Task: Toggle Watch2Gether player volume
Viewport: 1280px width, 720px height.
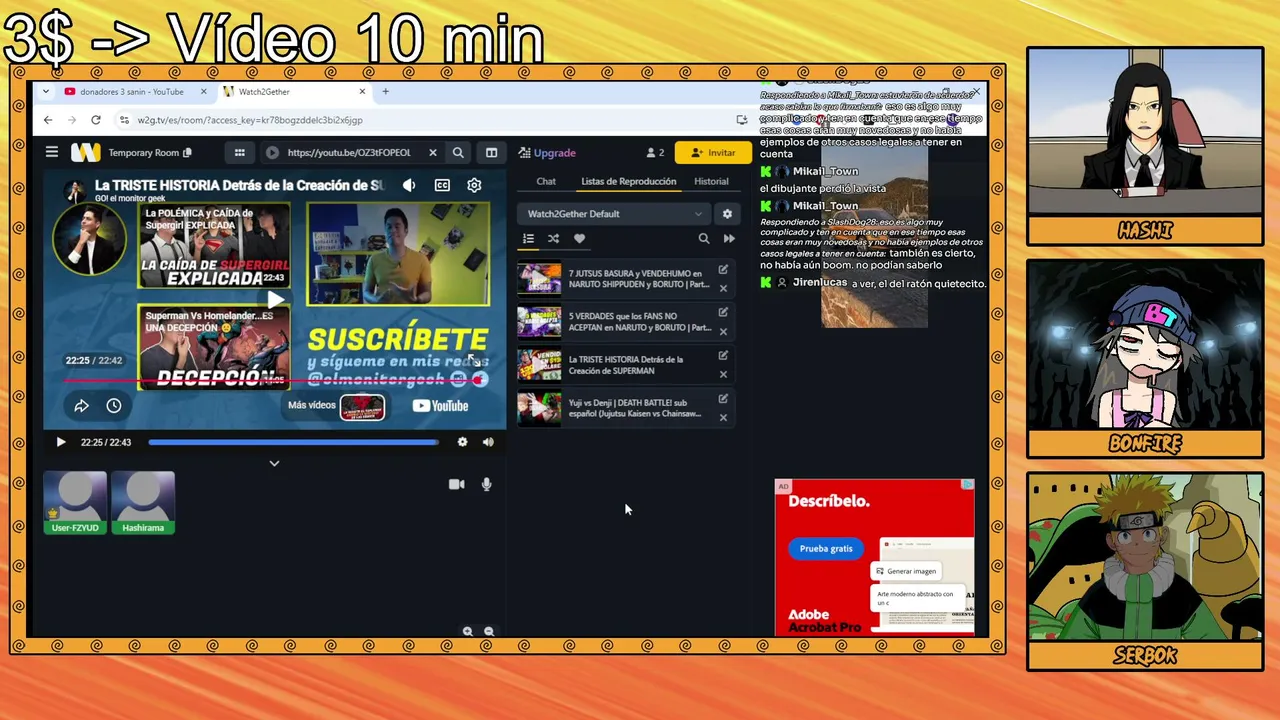Action: tap(488, 442)
